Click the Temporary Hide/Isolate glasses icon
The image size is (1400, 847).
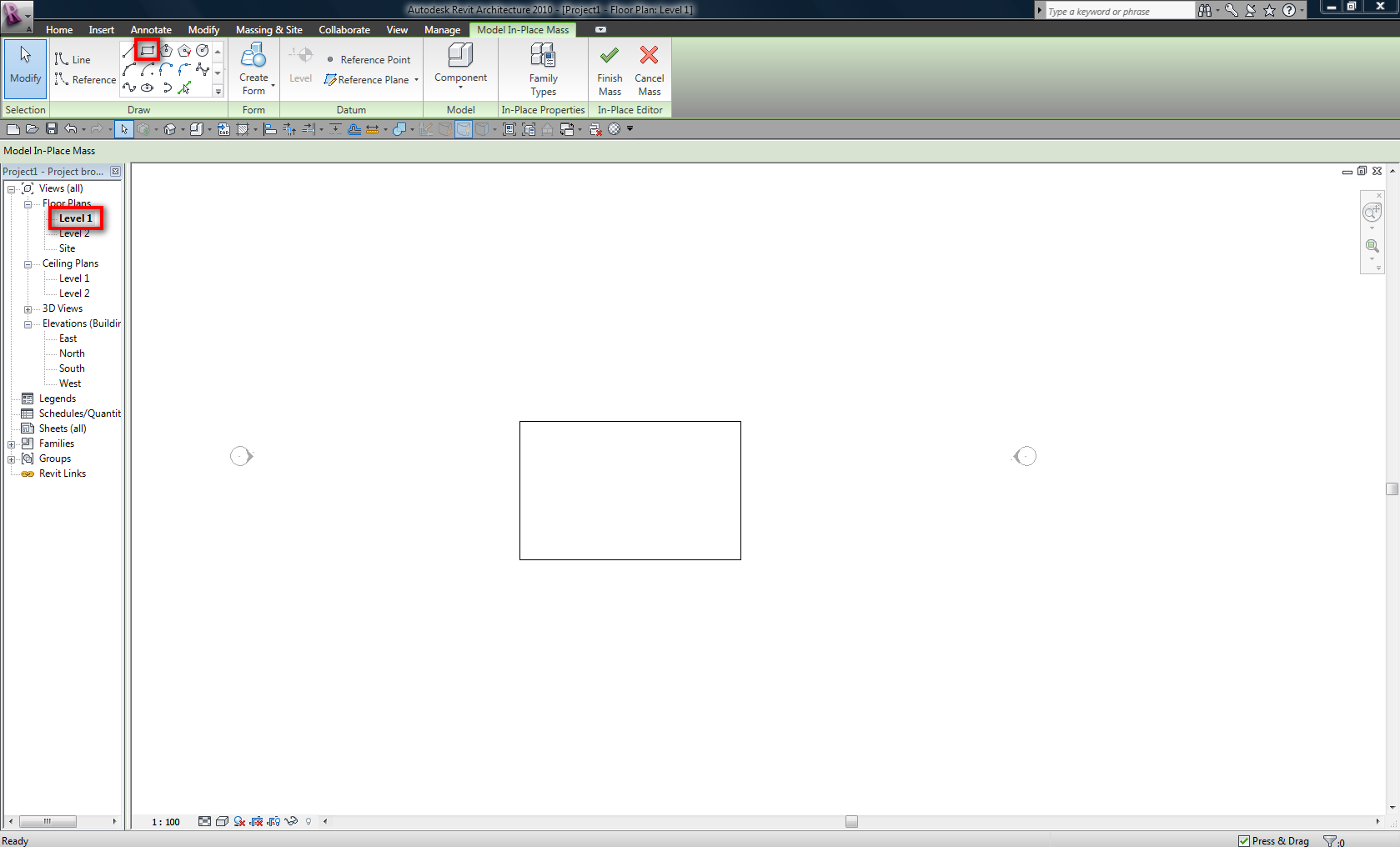(x=291, y=822)
